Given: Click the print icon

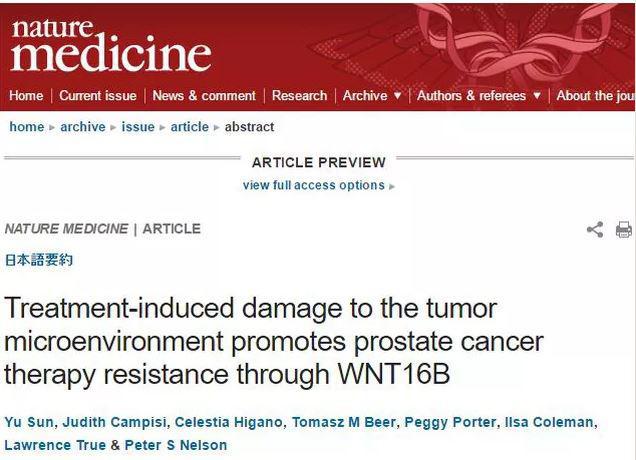Looking at the screenshot, I should pos(623,230).
